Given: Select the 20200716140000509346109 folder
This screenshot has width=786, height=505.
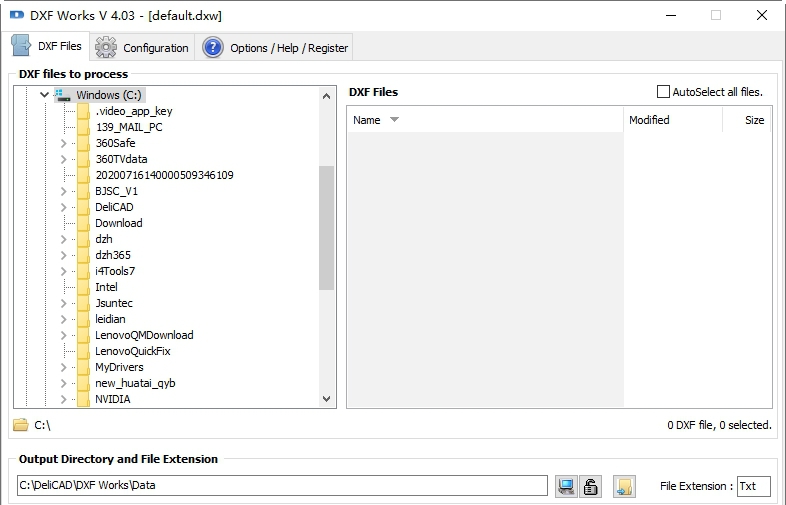Looking at the screenshot, I should click(164, 175).
